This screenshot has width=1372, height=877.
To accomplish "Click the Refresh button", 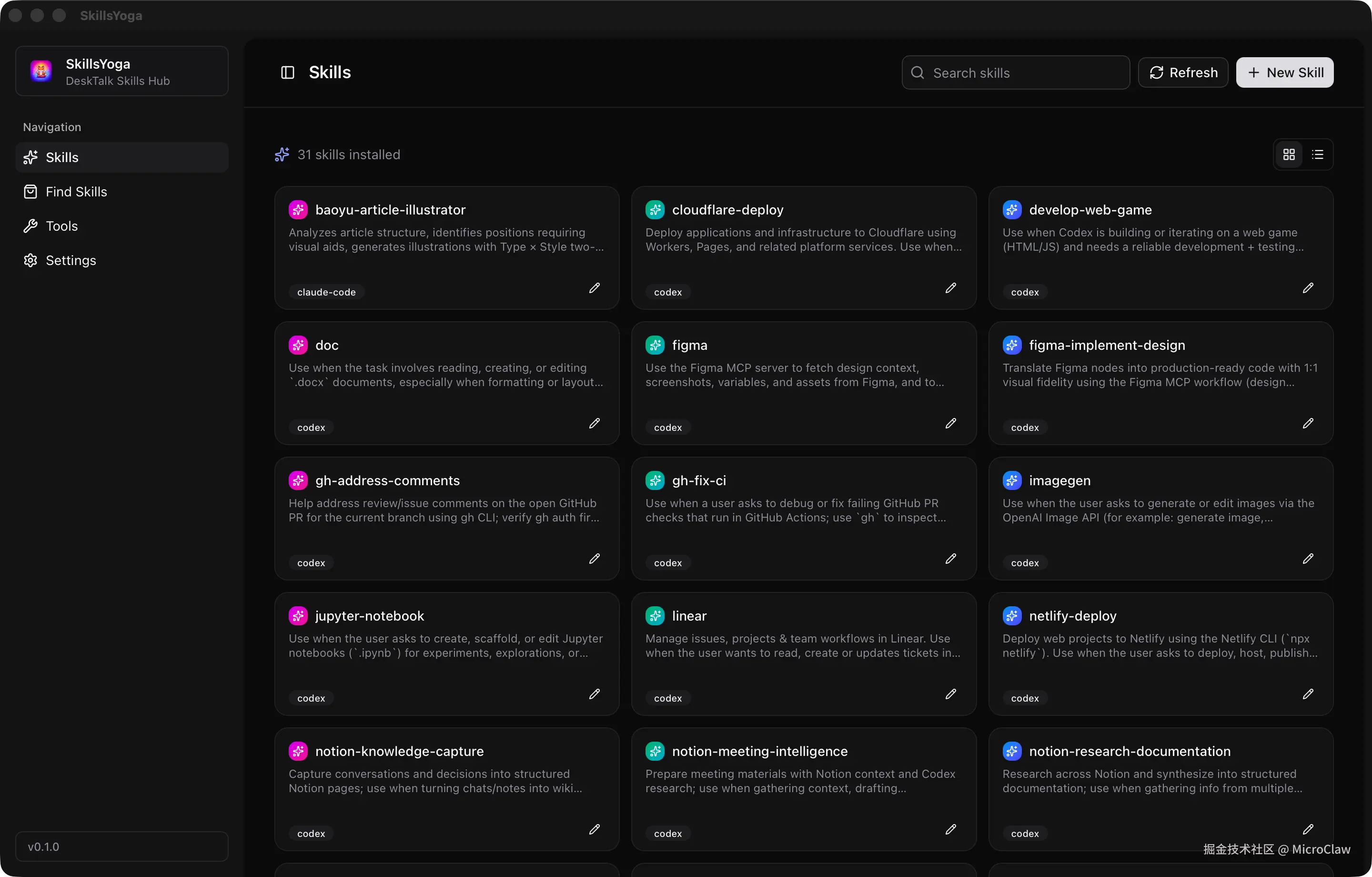I will (x=1183, y=72).
